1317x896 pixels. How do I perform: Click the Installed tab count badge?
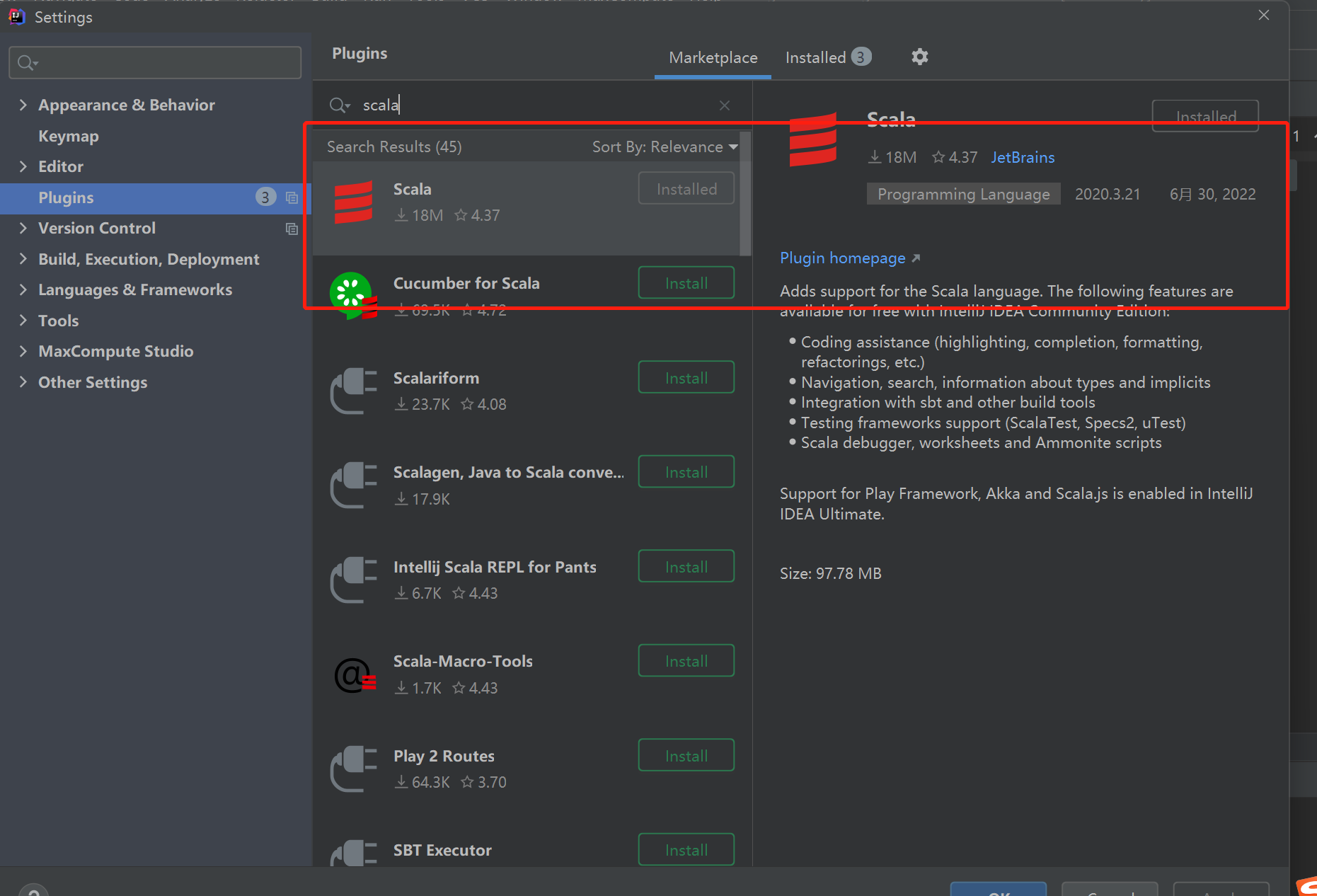point(861,57)
